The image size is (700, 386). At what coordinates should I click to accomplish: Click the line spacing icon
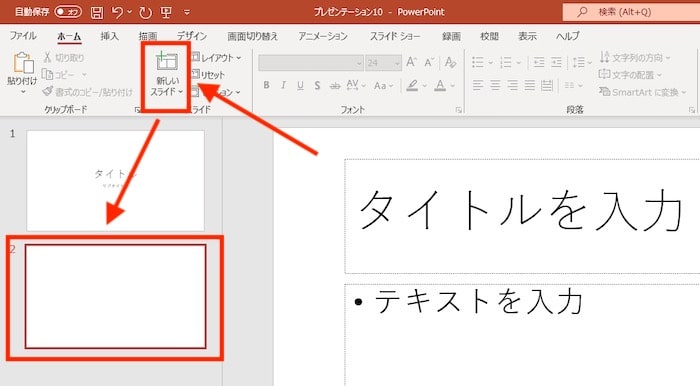pyautogui.click(x=579, y=62)
